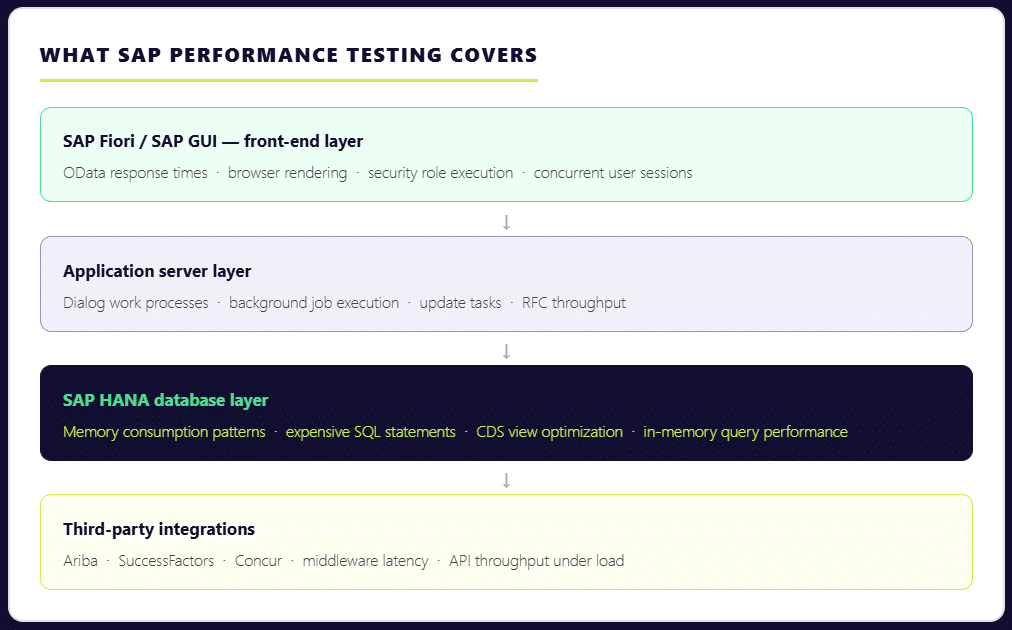This screenshot has height=630, width=1012.
Task: Click 'background job execution' item
Action: tap(314, 303)
